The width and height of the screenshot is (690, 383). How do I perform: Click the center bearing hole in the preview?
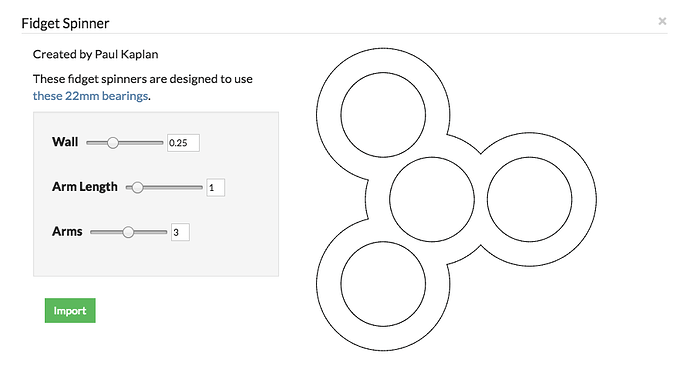tap(432, 199)
